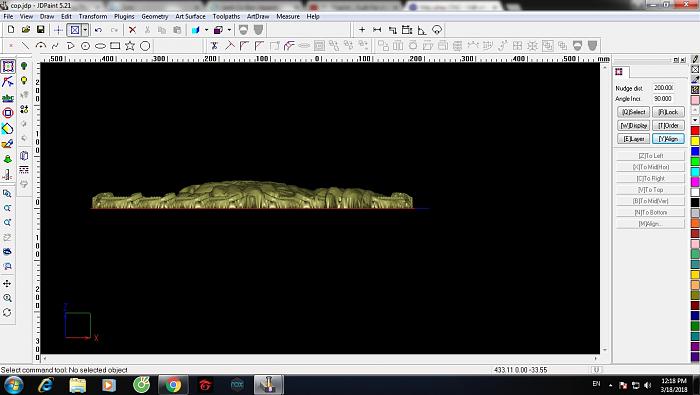Open Internet Explorer from the taskbar

pyautogui.click(x=46, y=385)
